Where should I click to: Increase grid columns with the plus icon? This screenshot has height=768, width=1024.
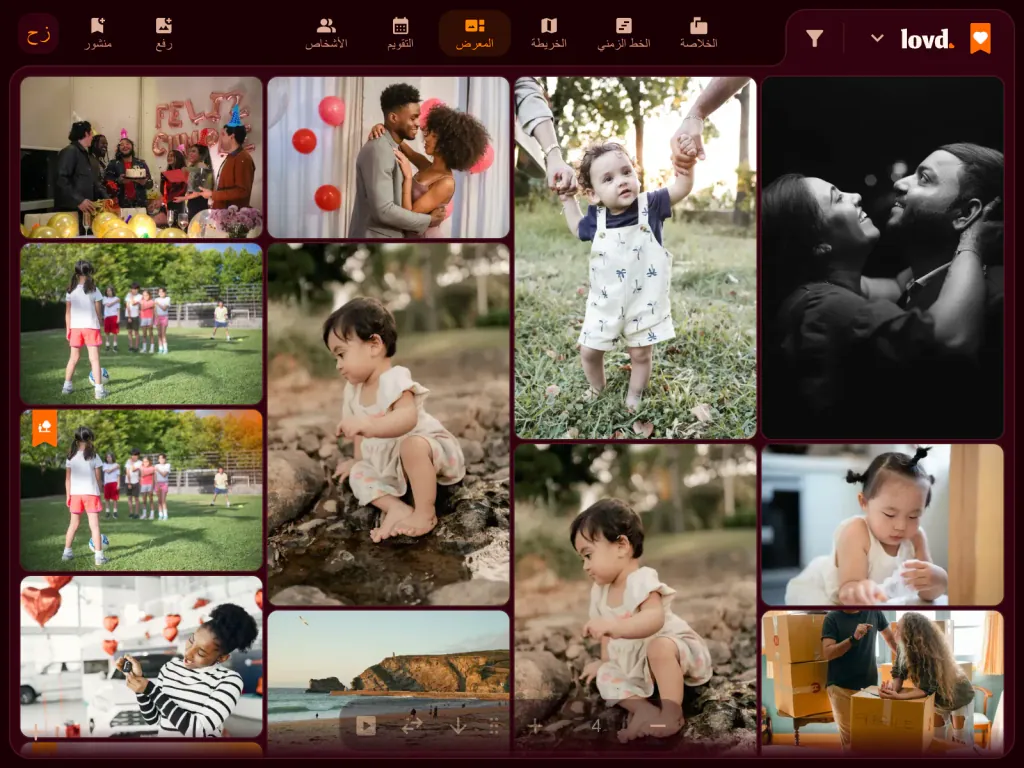[535, 726]
